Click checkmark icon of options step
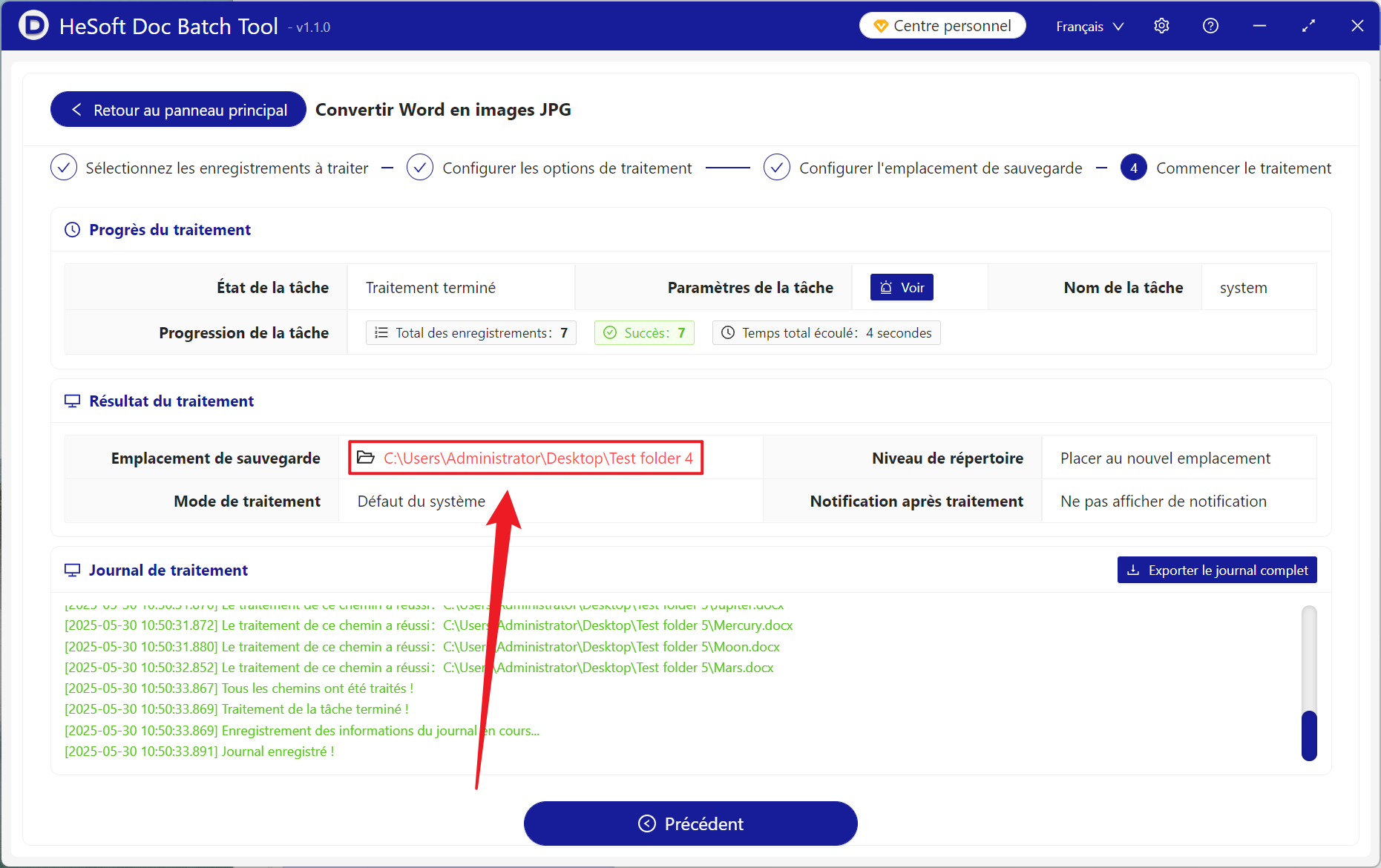The height and width of the screenshot is (868, 1381). pyautogui.click(x=420, y=168)
